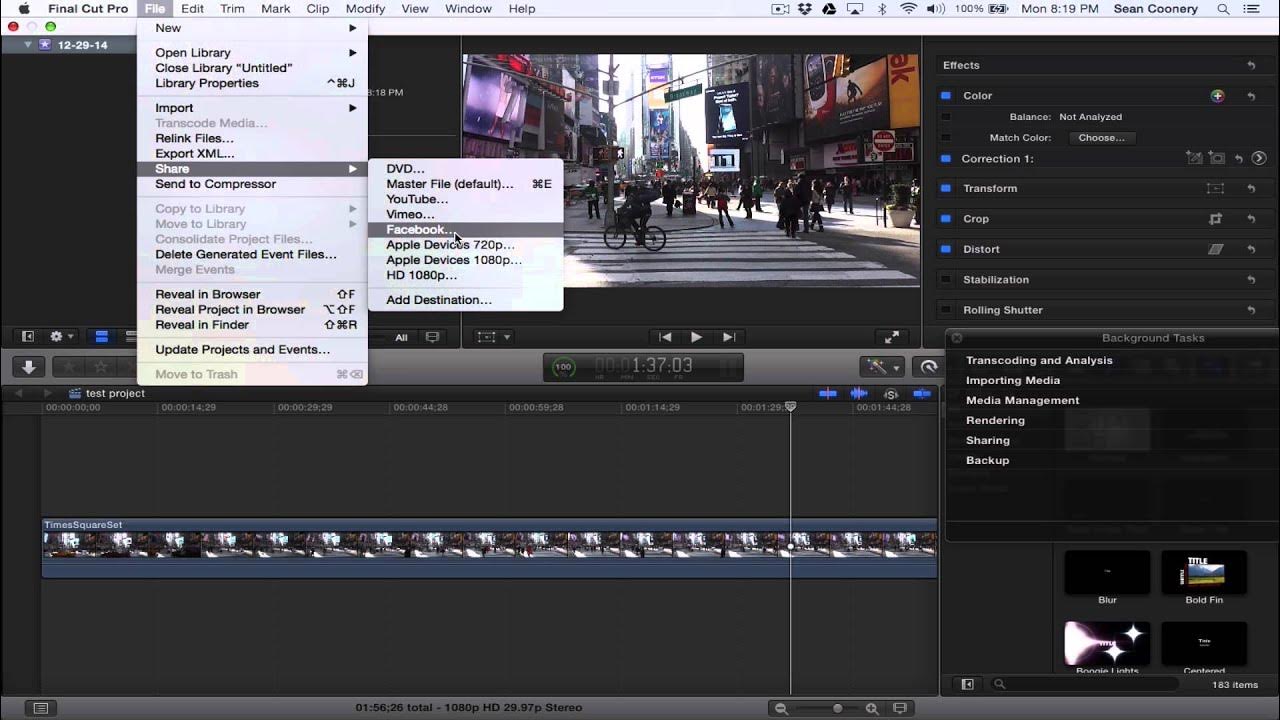Select the Bold Fin title thumbnail
Viewport: 1280px width, 720px height.
(1204, 572)
